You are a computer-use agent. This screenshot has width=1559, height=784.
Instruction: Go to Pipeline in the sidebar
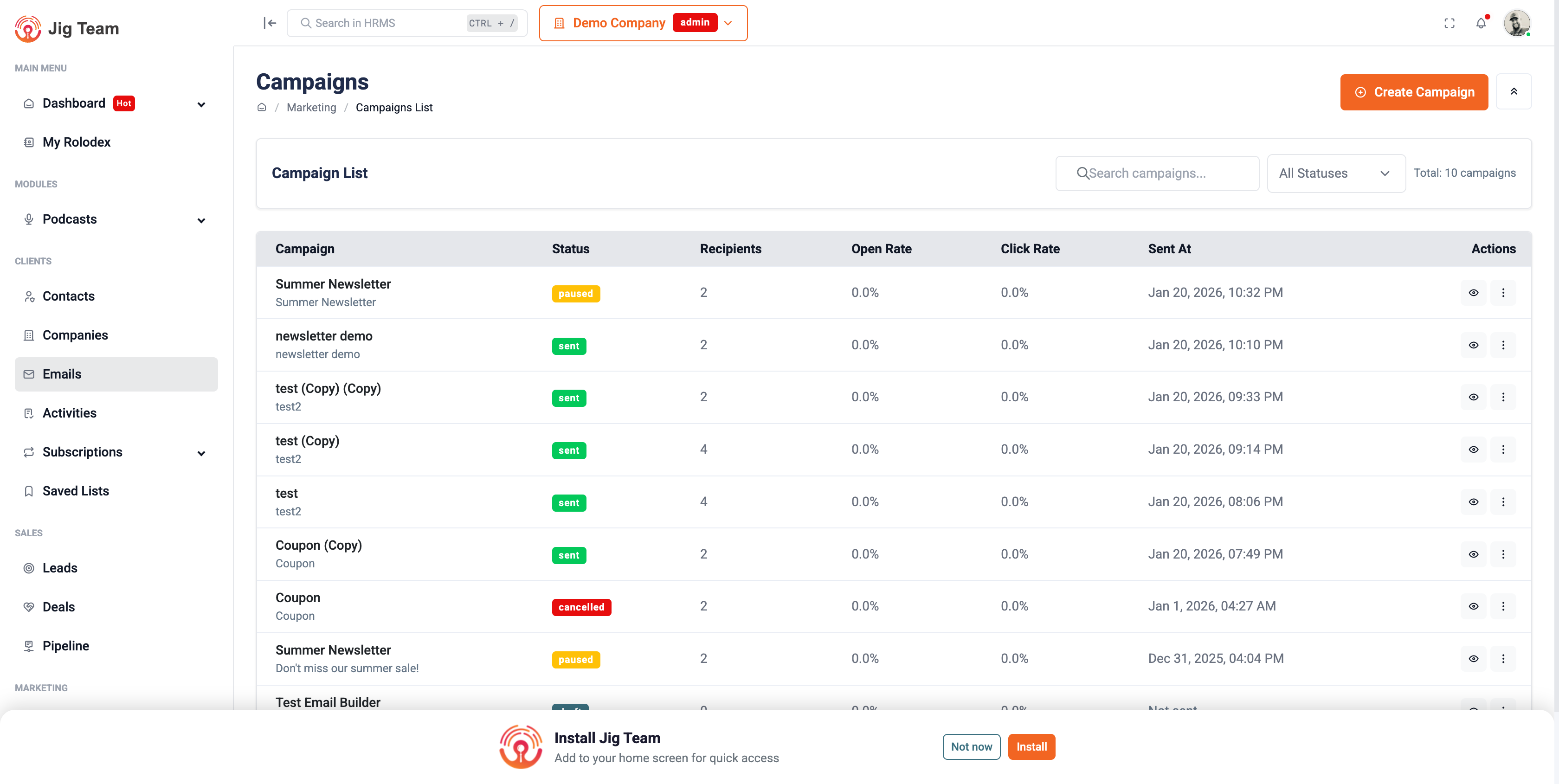(x=65, y=645)
